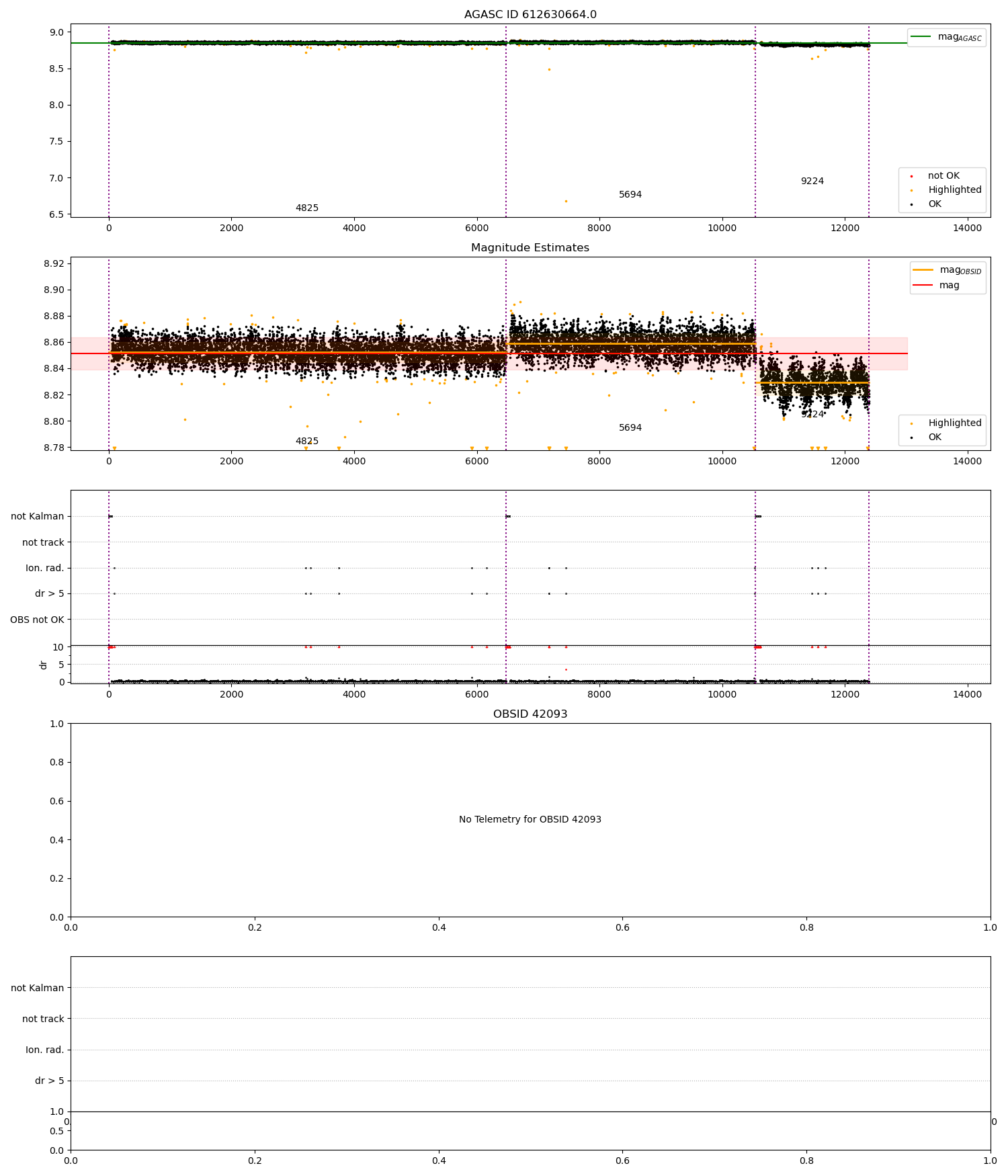Image resolution: width=1008 pixels, height=1176 pixels.
Task: Click x-axis tick '6000' under the AGASC ID plot
Action: [477, 228]
